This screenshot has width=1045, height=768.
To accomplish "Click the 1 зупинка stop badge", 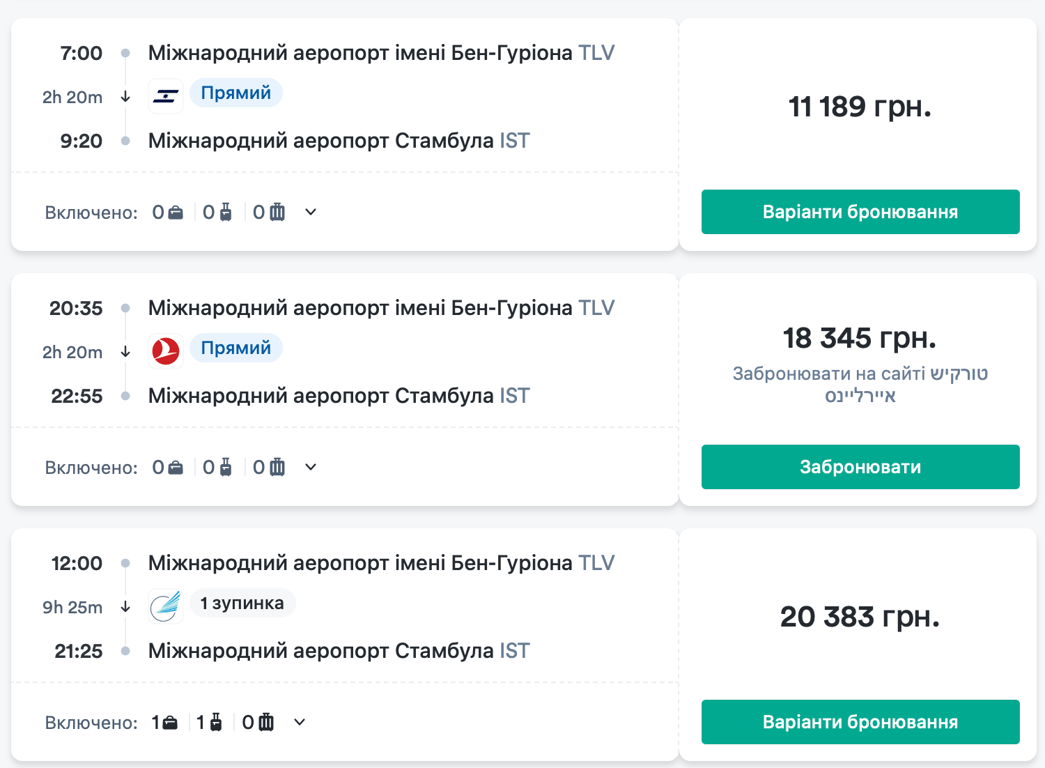I will coord(242,603).
